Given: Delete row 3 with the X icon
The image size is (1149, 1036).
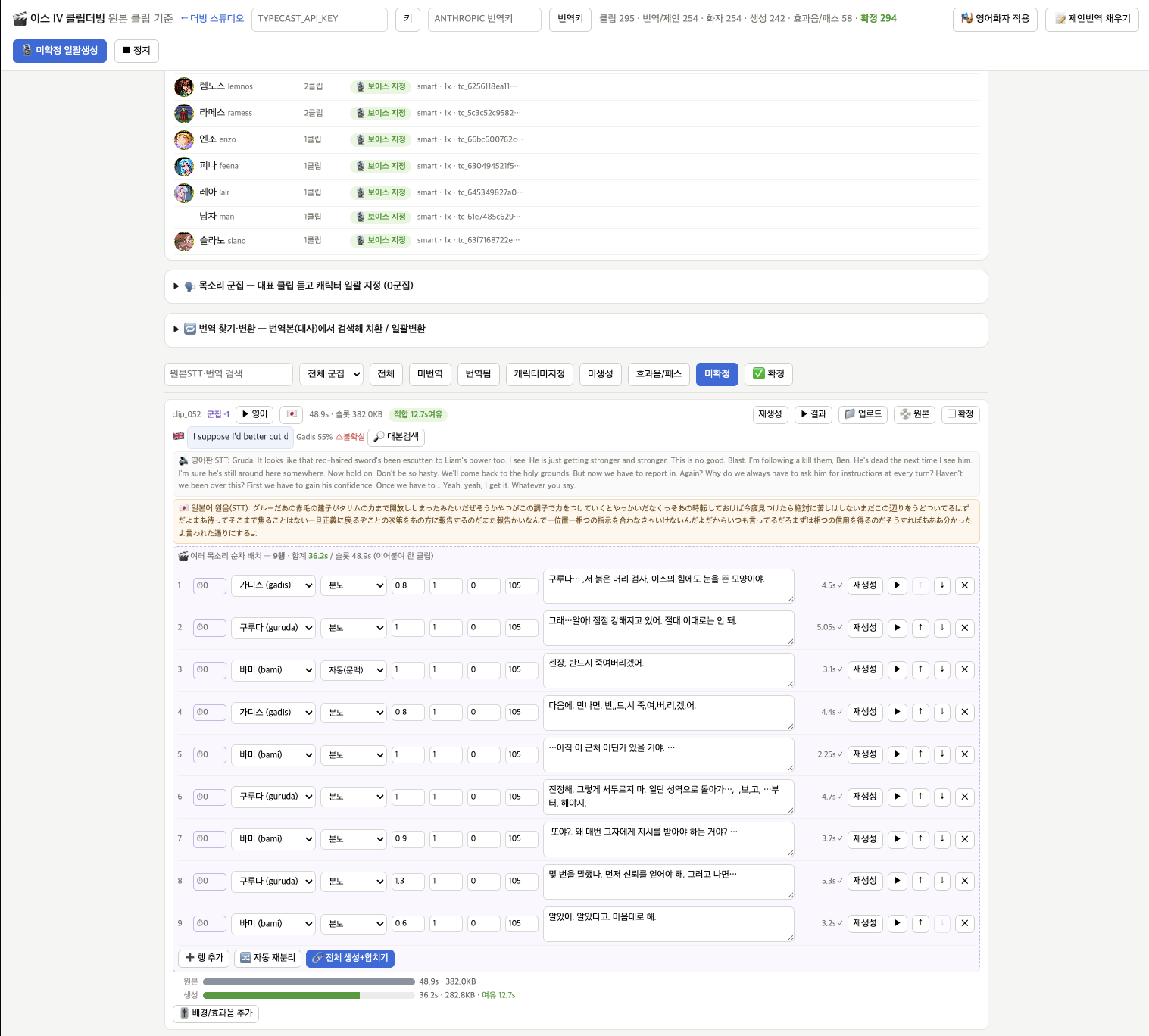Looking at the screenshot, I should [964, 669].
